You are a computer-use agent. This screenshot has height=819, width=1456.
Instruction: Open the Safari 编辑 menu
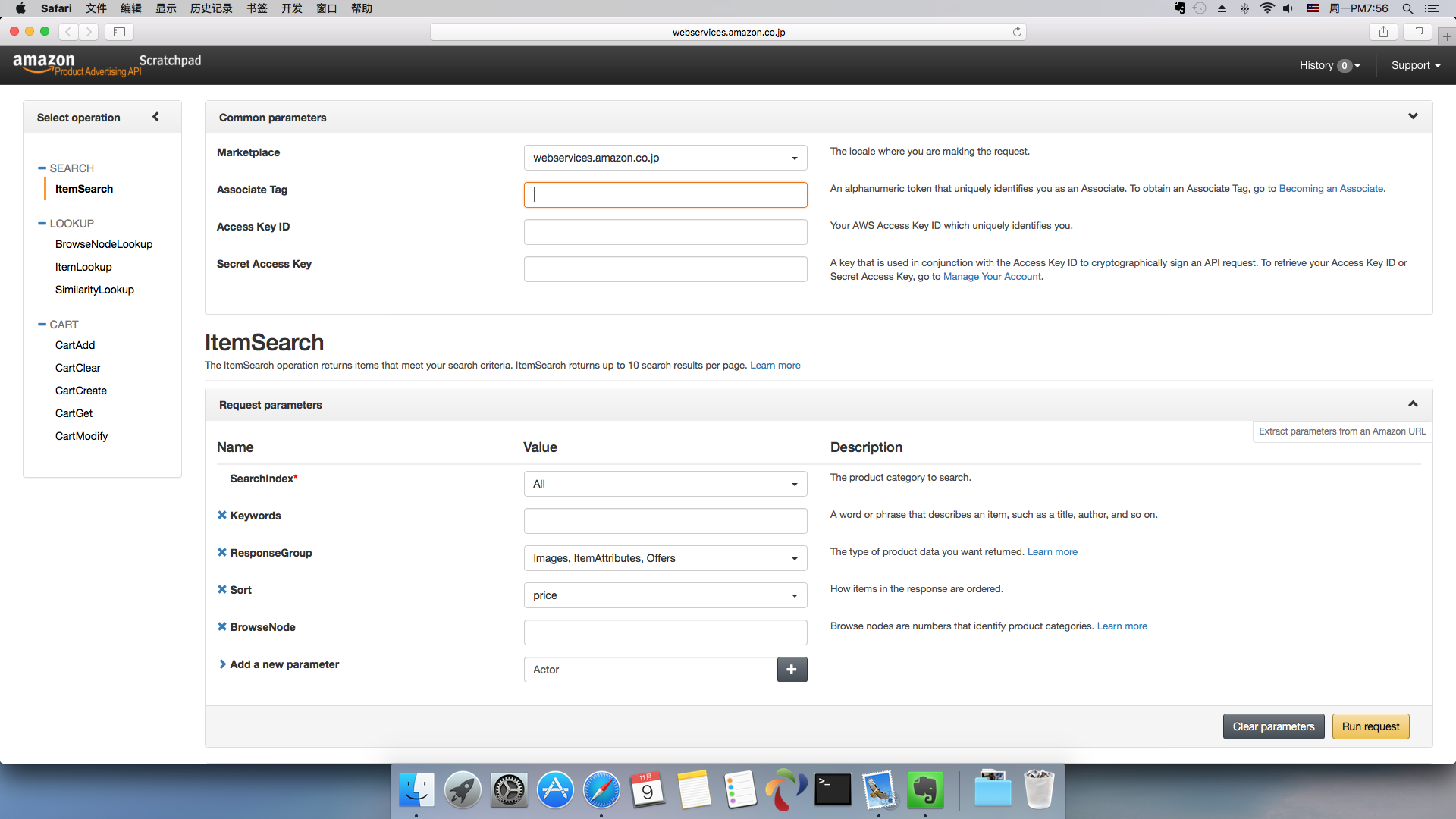[131, 8]
